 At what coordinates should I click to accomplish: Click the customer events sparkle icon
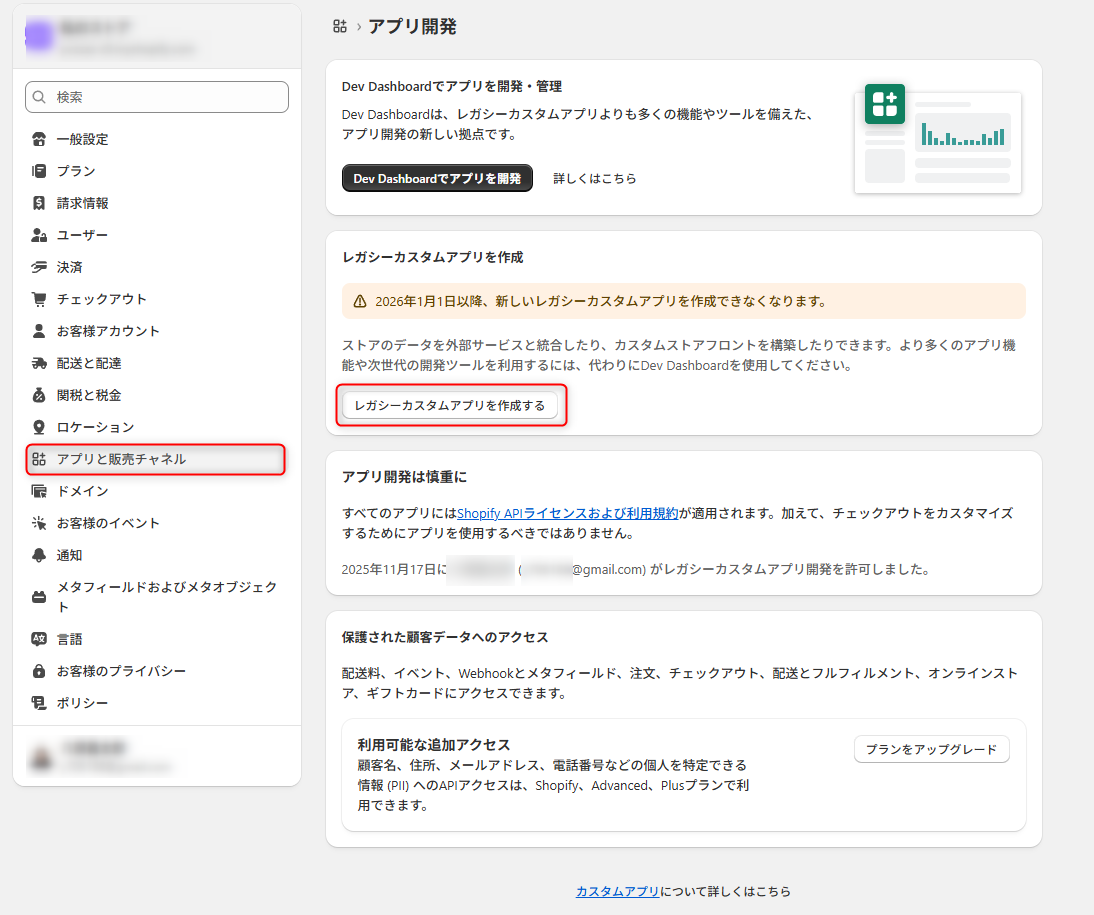tap(39, 523)
